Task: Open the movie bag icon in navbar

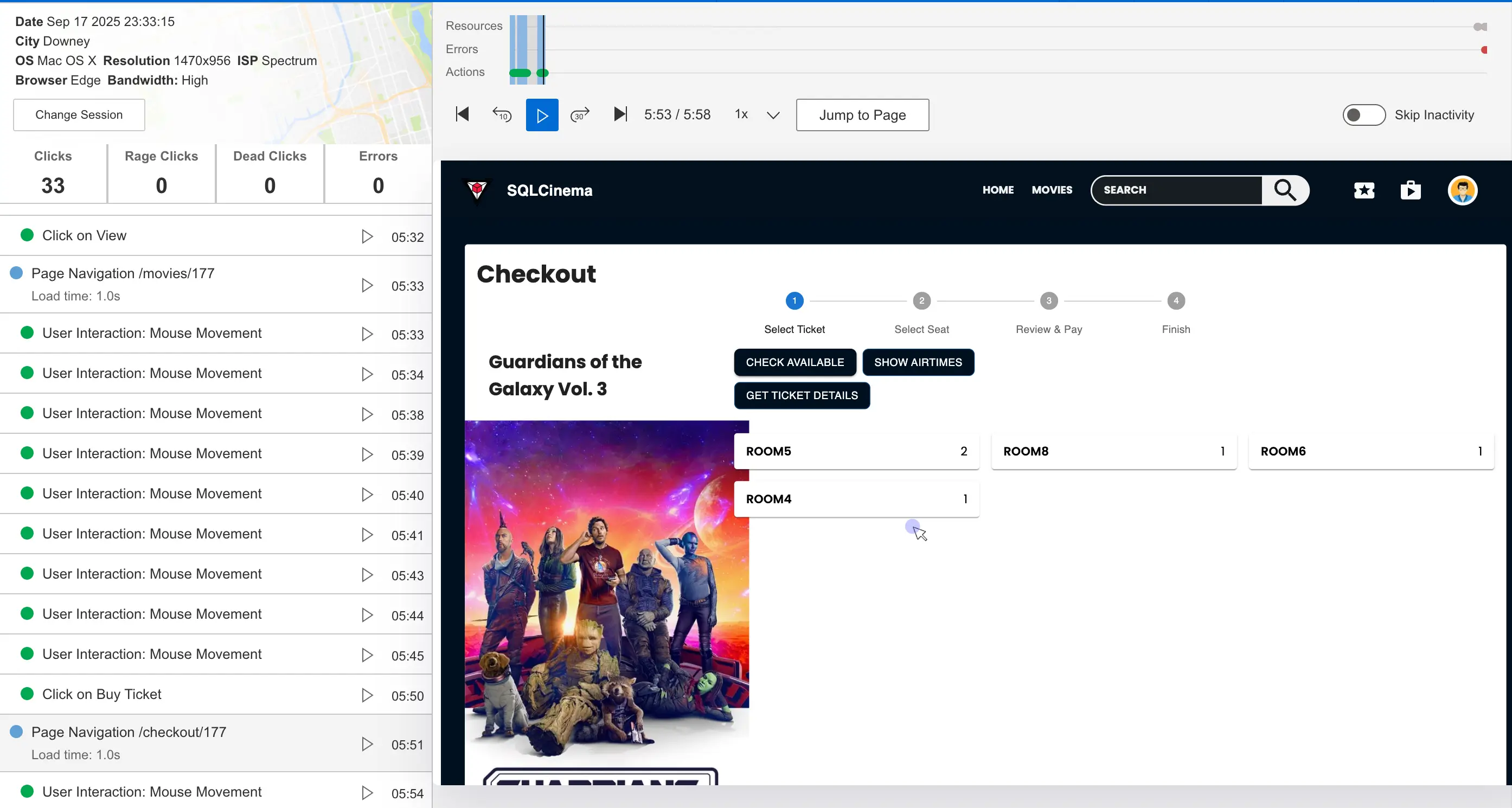Action: [x=1410, y=190]
